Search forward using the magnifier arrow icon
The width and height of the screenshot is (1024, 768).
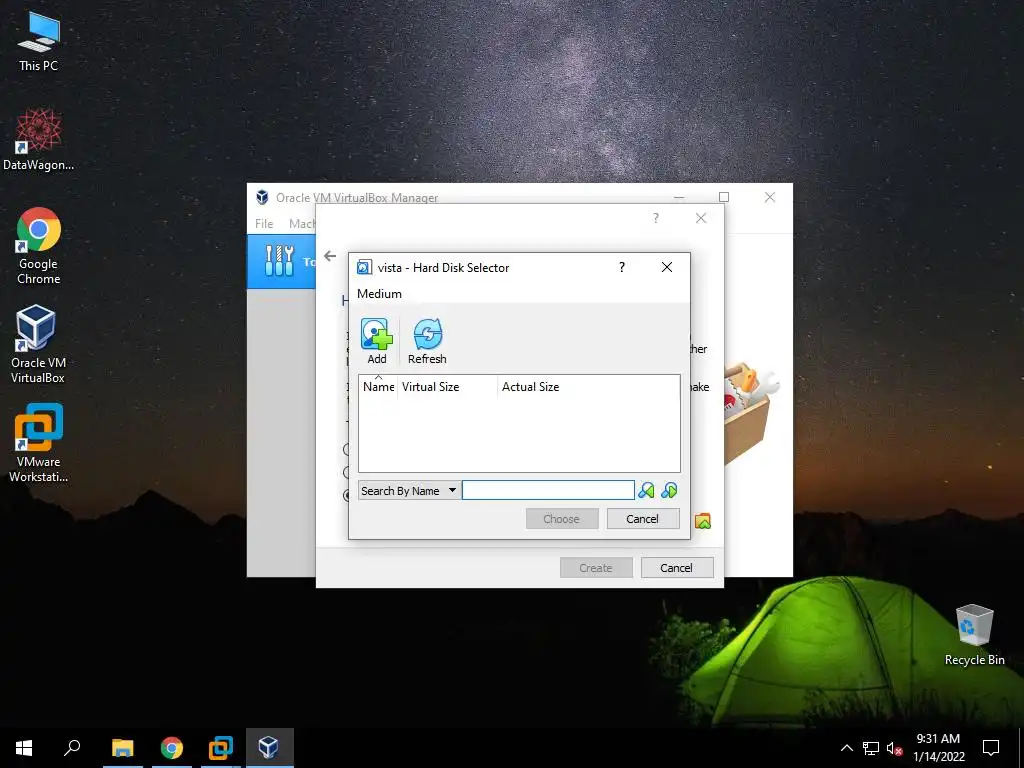tap(646, 490)
